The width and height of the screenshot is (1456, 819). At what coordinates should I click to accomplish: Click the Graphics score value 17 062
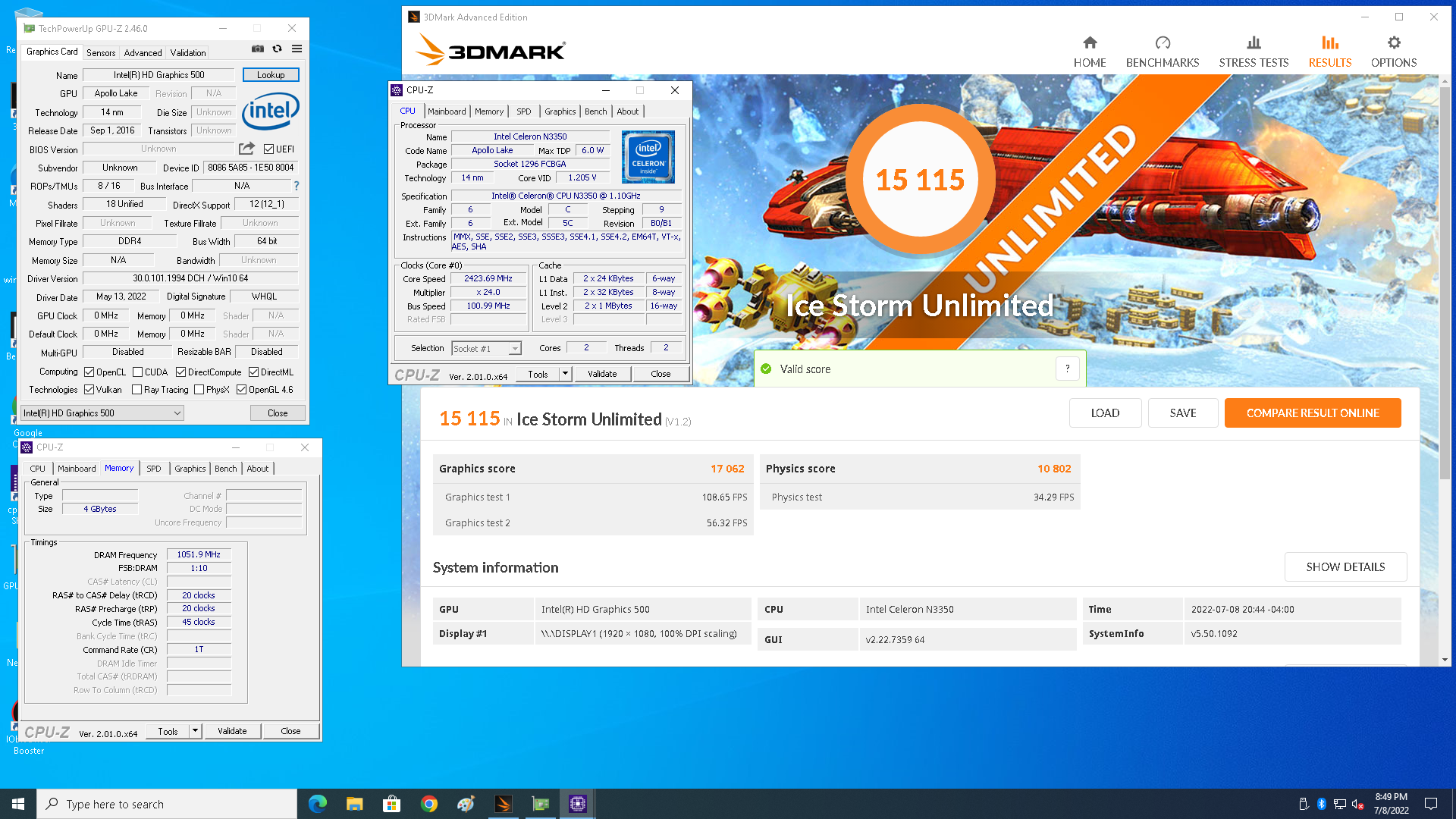(727, 469)
